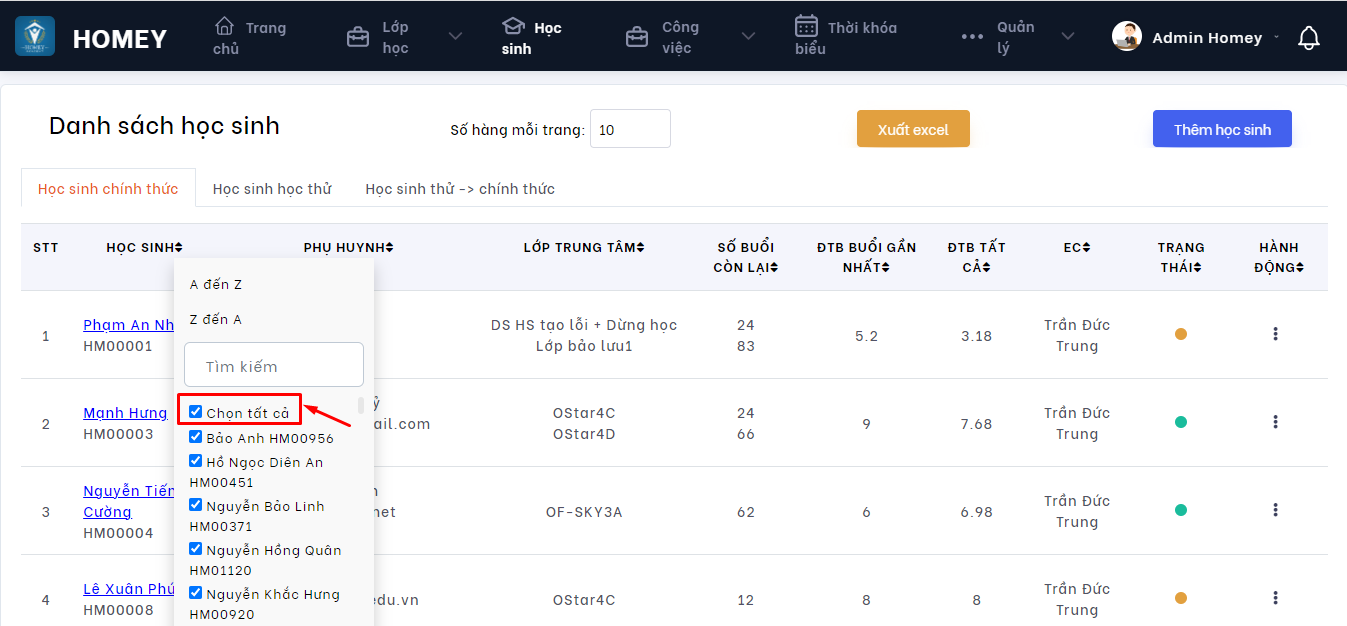Switch to the Học sinh học thử tab
1347x626 pixels.
click(272, 189)
